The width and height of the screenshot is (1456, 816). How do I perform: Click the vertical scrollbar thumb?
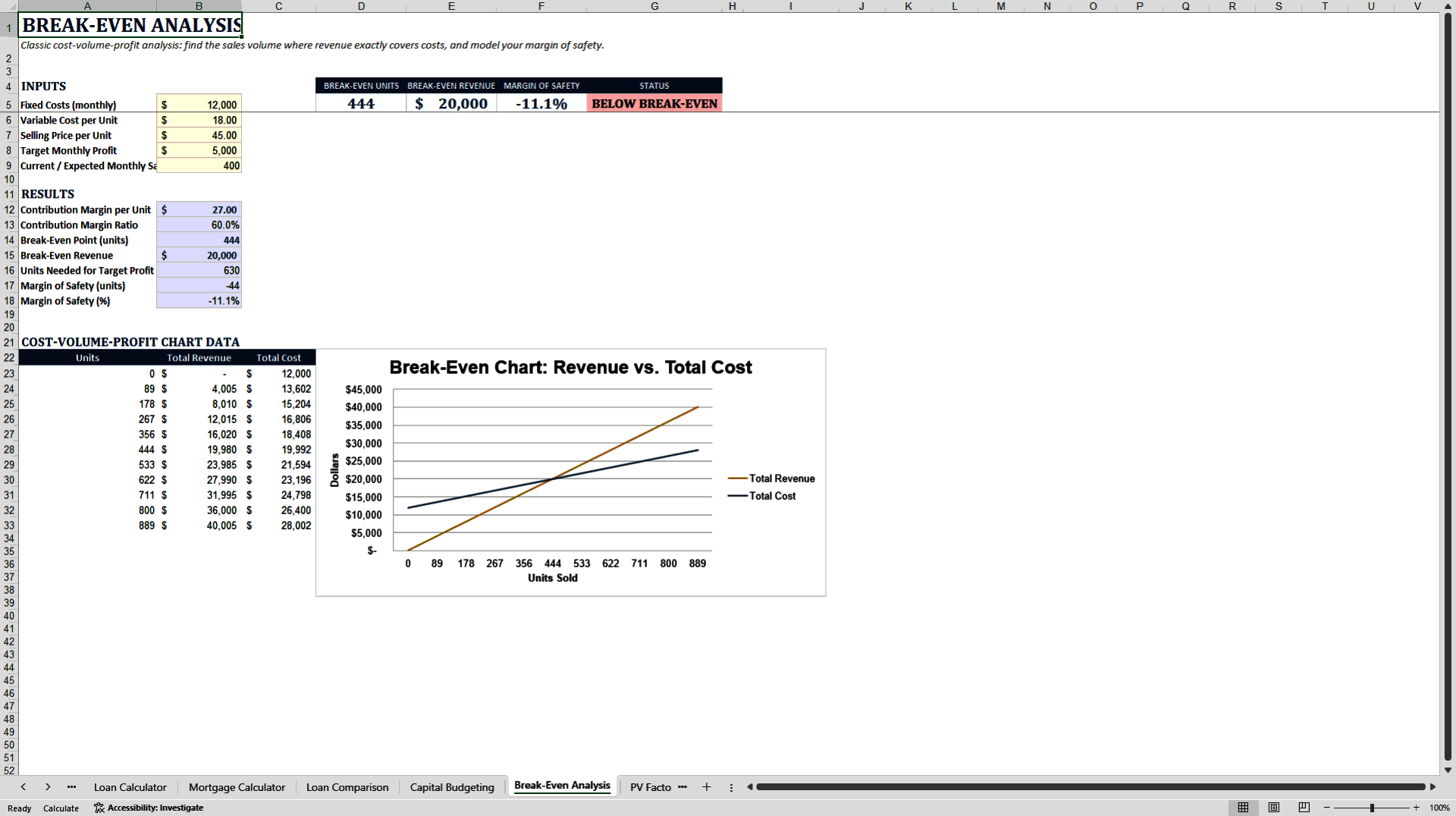pyautogui.click(x=1448, y=387)
